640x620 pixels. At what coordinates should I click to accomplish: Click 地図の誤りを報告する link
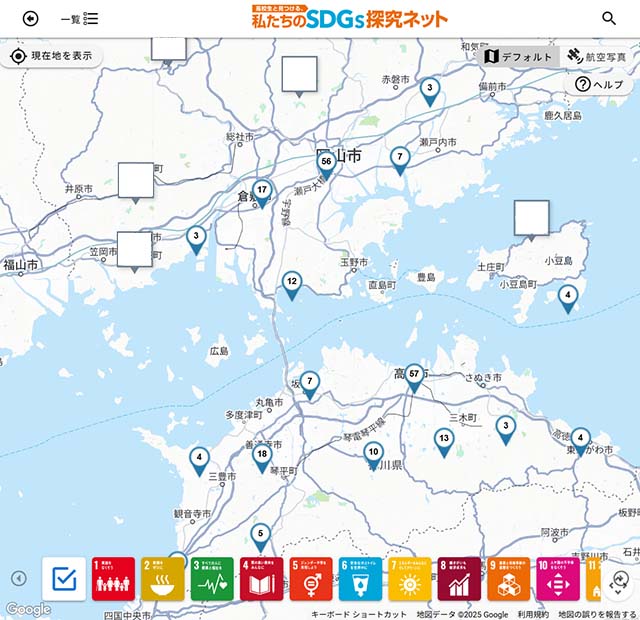[597, 614]
